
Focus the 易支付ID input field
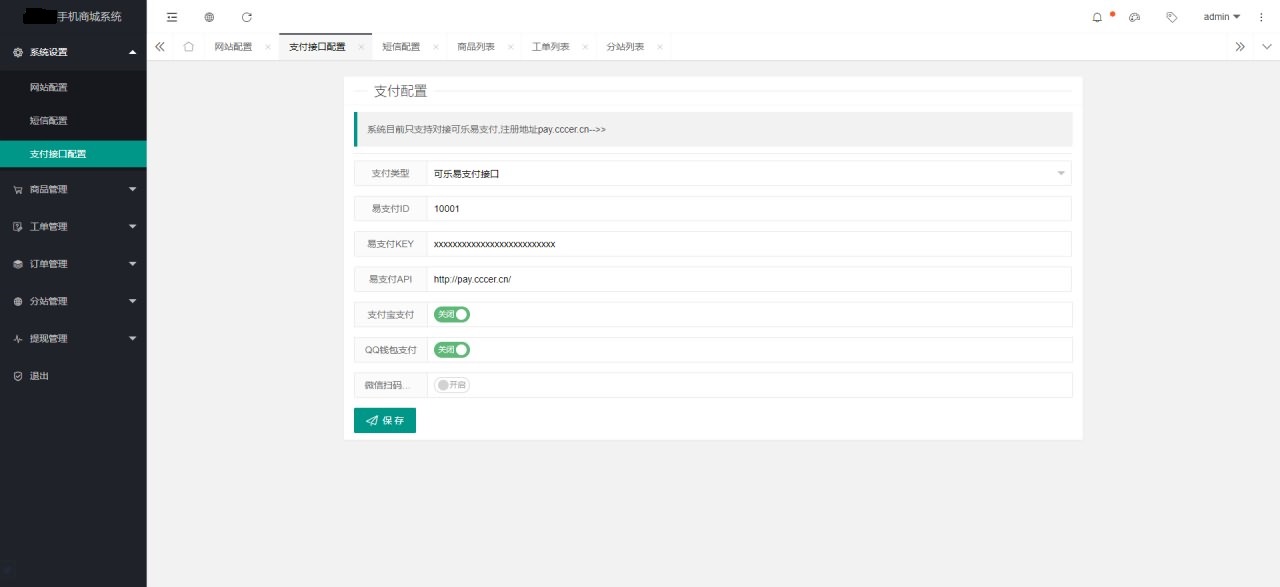click(749, 208)
